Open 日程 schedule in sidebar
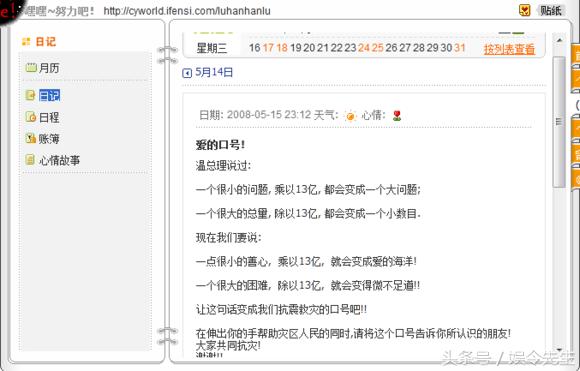Viewport: 580px width, 371px height. click(x=49, y=118)
